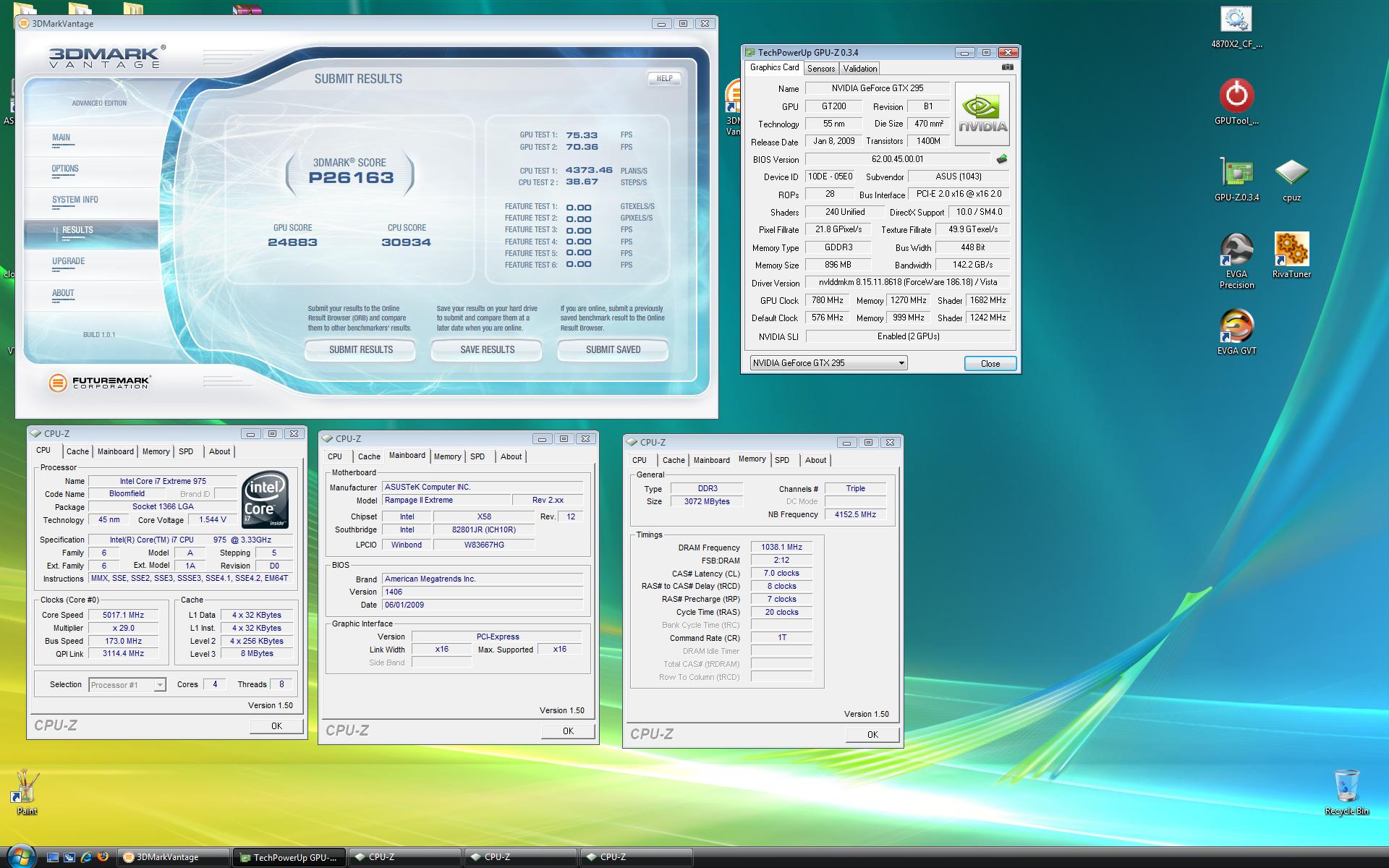Open the GPUTool desktop icon
Image resolution: width=1389 pixels, height=868 pixels.
1236,101
